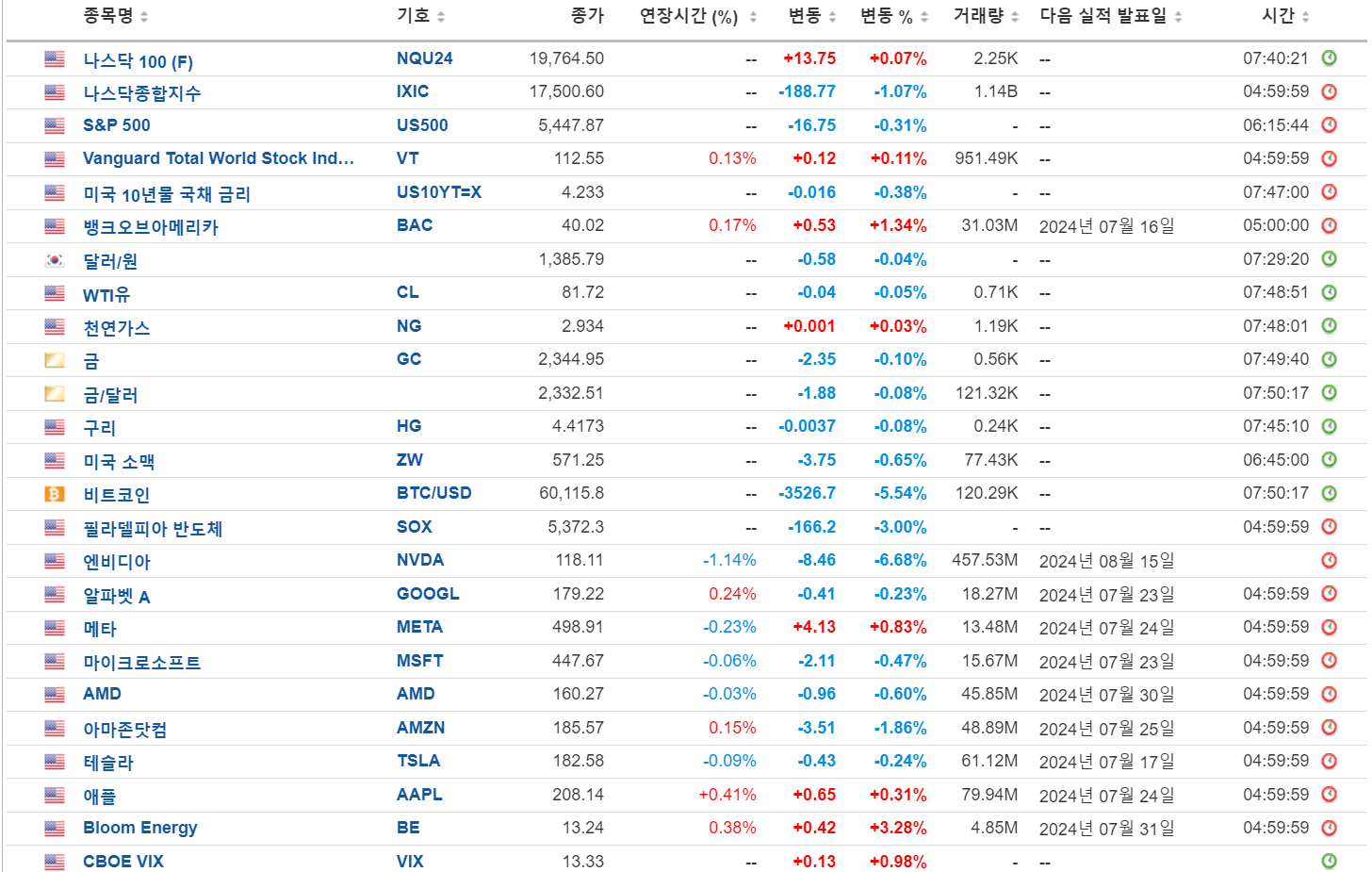The width and height of the screenshot is (1372, 872).
Task: Sort by 연장시간 (%) column header
Action: (x=698, y=16)
